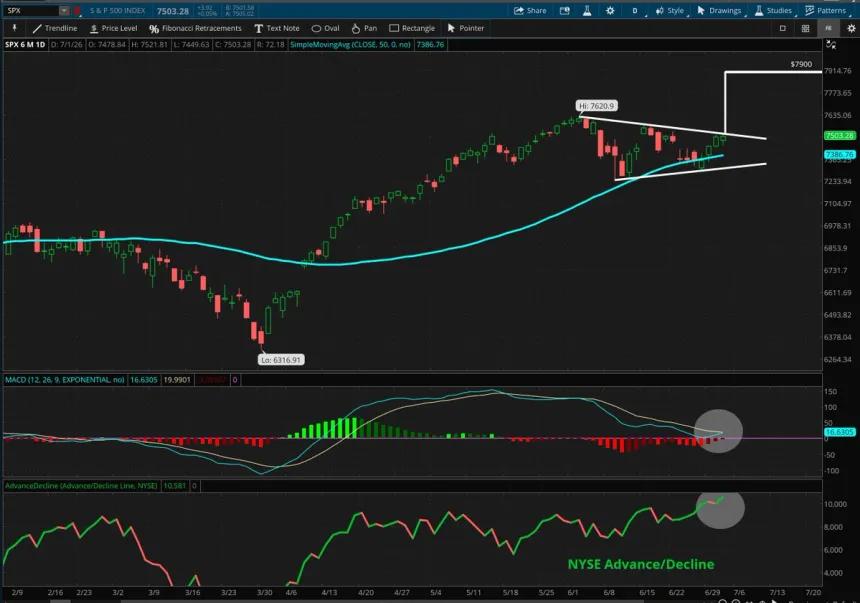The width and height of the screenshot is (860, 603).
Task: Click the flask icon beside the gear
Action: point(587,10)
